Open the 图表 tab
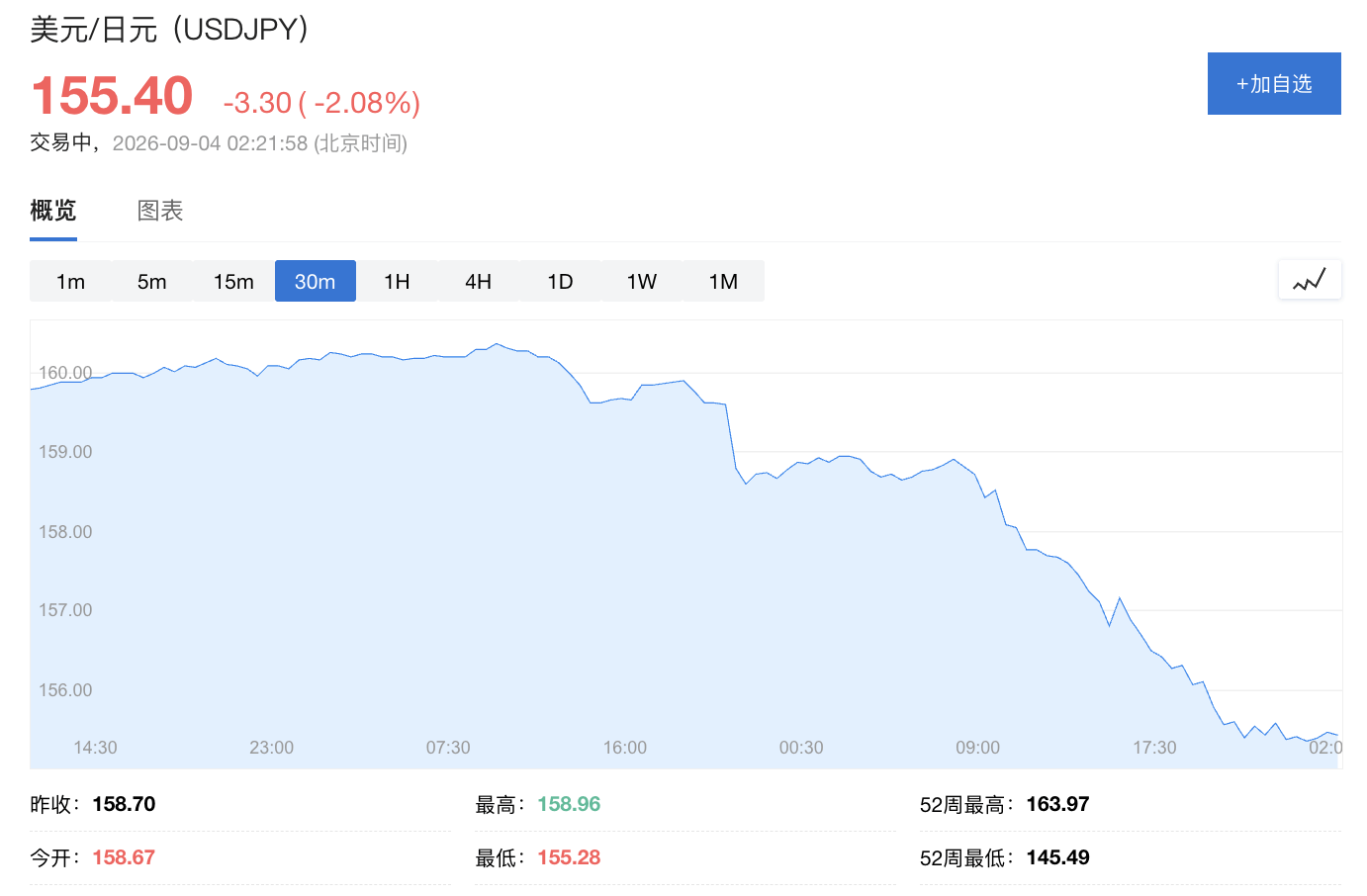Image resolution: width=1367 pixels, height=896 pixels. pos(160,211)
